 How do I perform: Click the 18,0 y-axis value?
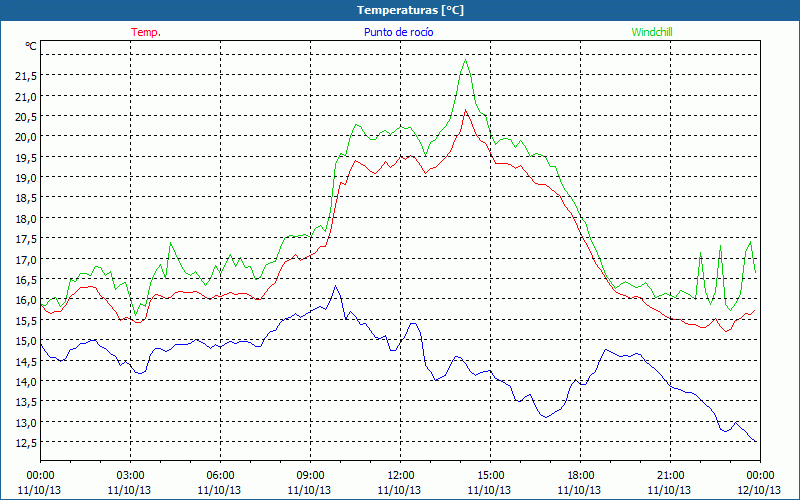[x=26, y=218]
